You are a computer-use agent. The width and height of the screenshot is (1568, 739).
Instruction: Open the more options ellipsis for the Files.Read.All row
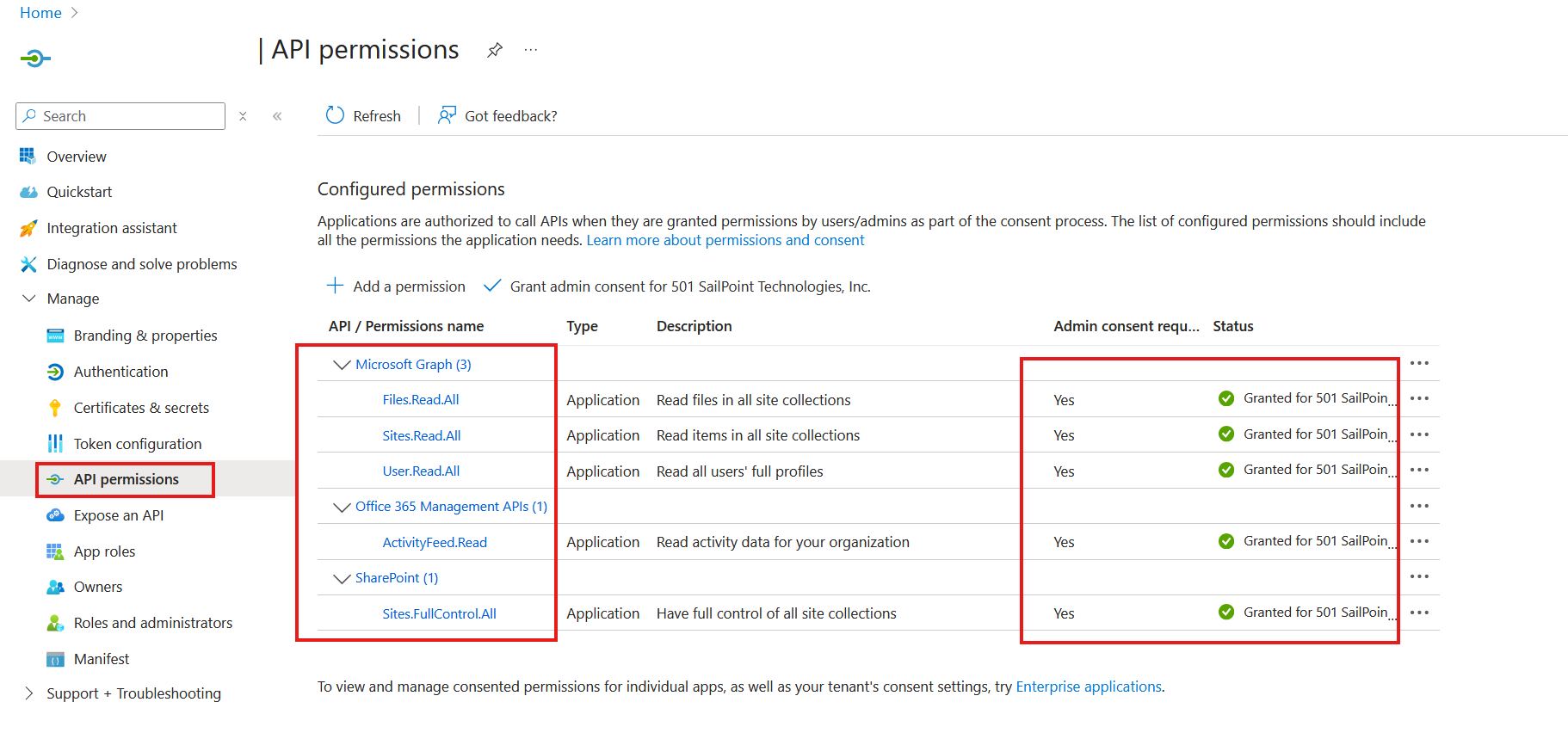1419,398
